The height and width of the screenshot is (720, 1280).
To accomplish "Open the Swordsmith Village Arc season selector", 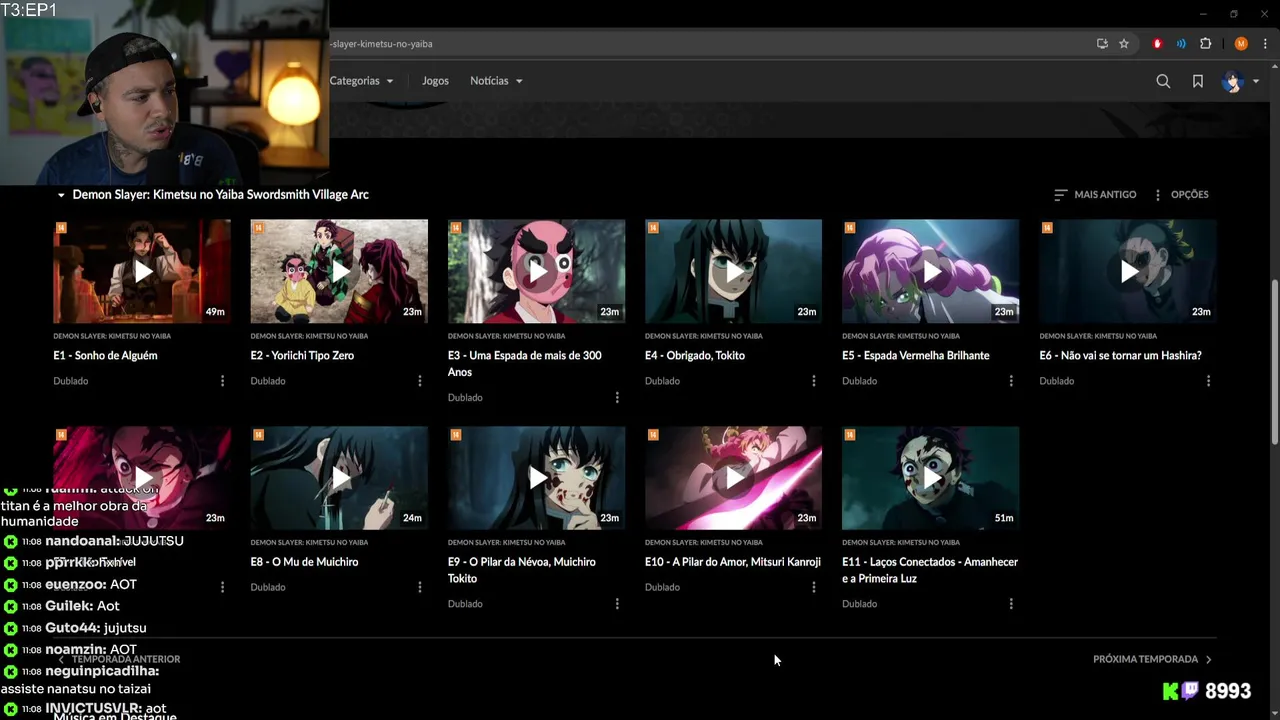I will pyautogui.click(x=212, y=195).
